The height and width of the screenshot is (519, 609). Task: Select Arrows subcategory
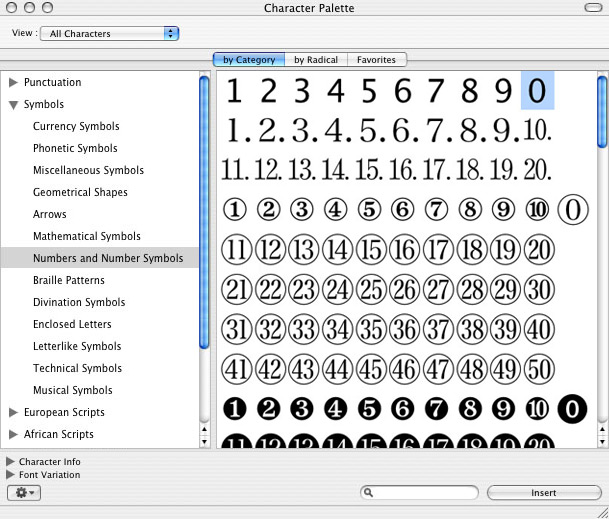(50, 214)
